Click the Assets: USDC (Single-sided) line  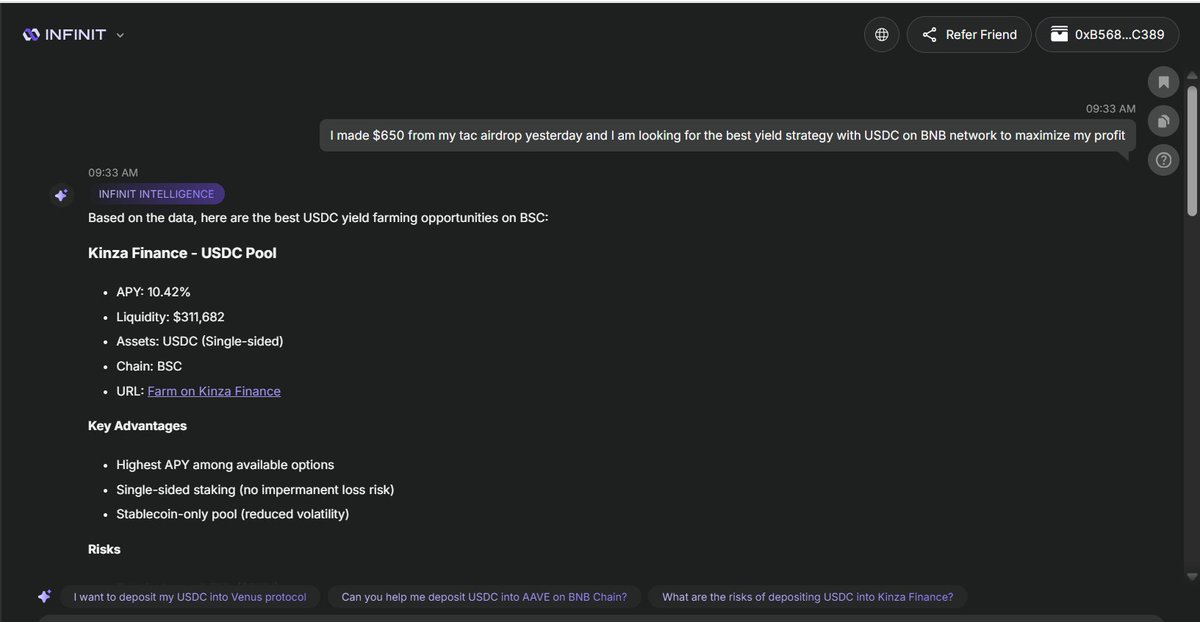click(x=200, y=341)
